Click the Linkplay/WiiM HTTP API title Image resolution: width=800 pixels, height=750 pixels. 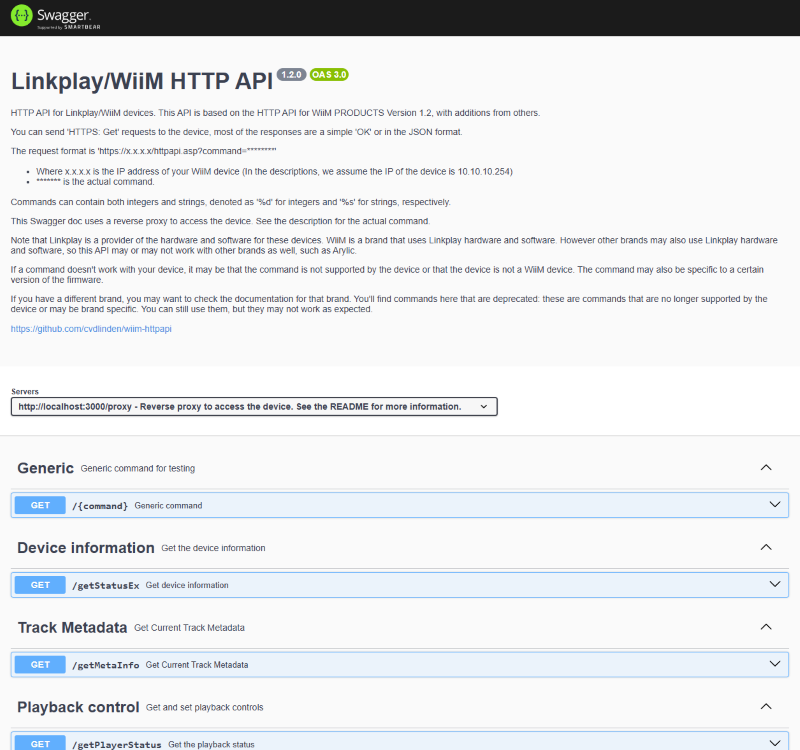[x=142, y=81]
